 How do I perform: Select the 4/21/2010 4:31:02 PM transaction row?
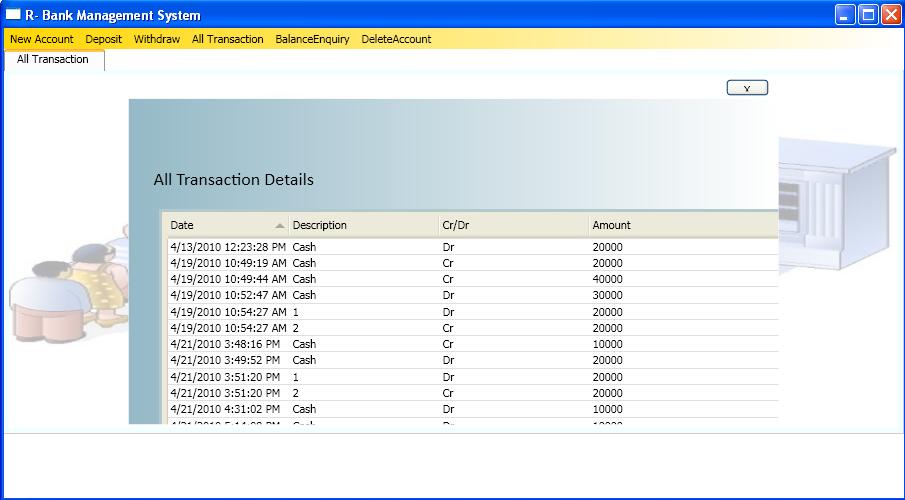473,409
